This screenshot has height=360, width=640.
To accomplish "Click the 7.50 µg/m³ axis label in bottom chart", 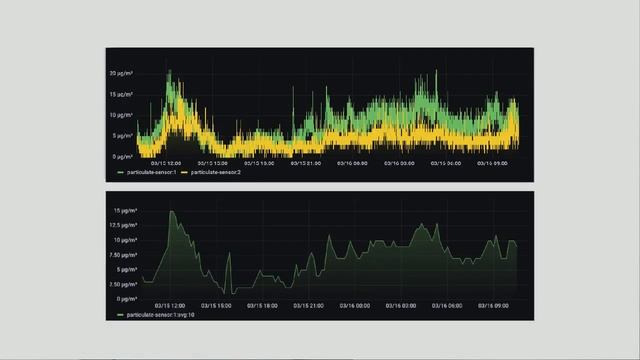I will point(123,255).
